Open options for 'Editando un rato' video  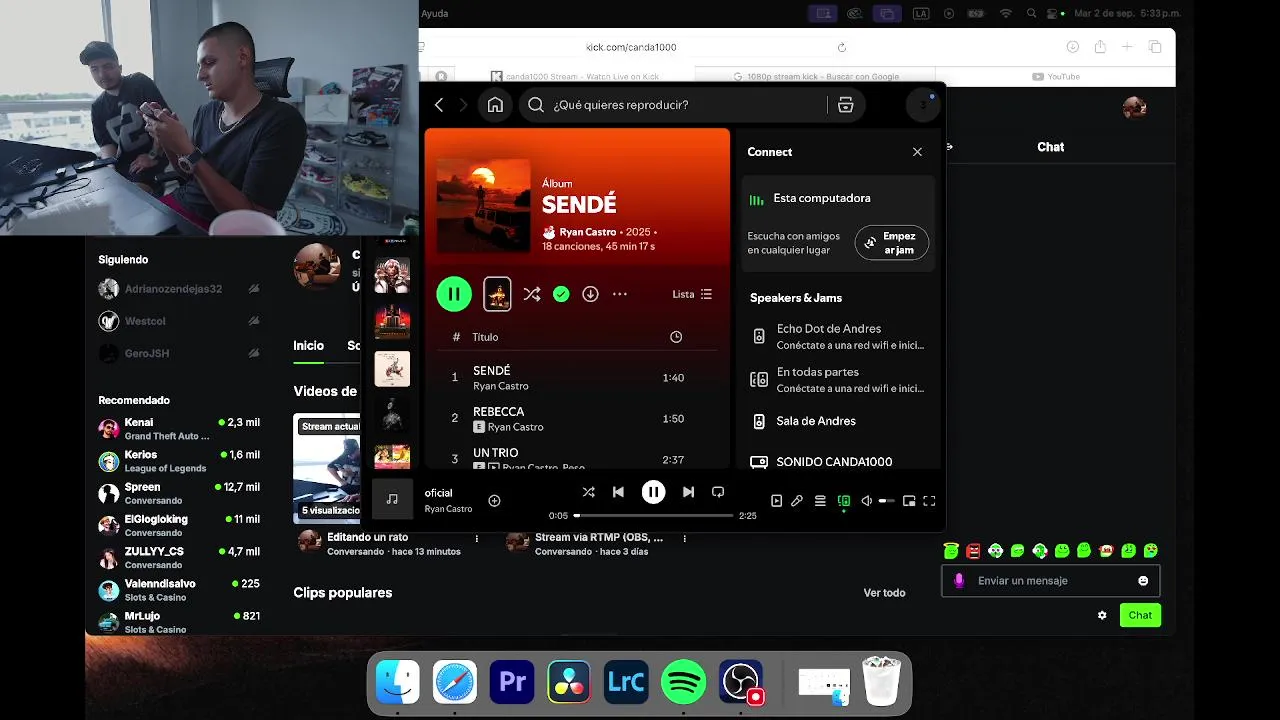point(476,538)
